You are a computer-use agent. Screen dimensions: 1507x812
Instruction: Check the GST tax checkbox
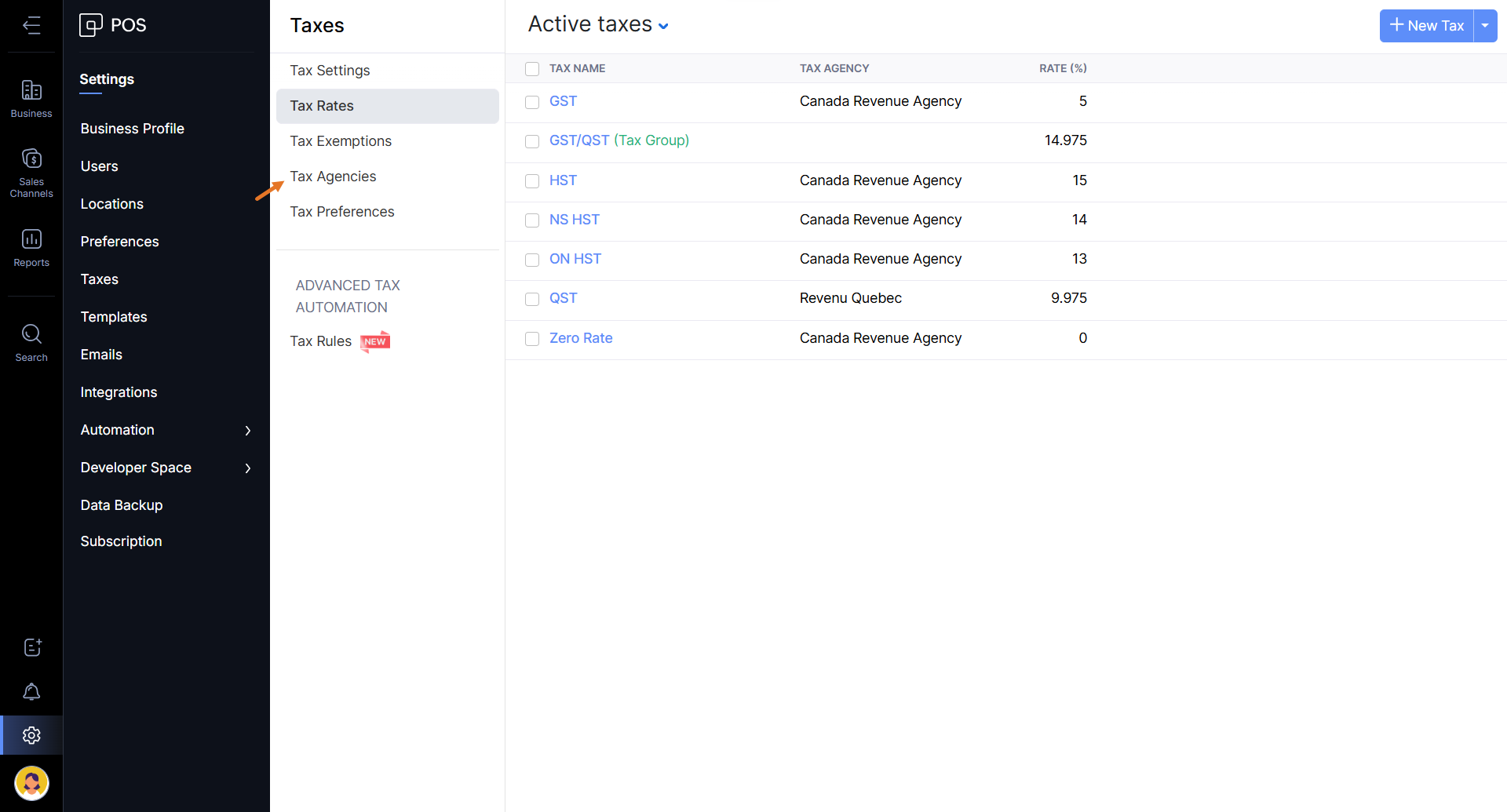(x=532, y=102)
